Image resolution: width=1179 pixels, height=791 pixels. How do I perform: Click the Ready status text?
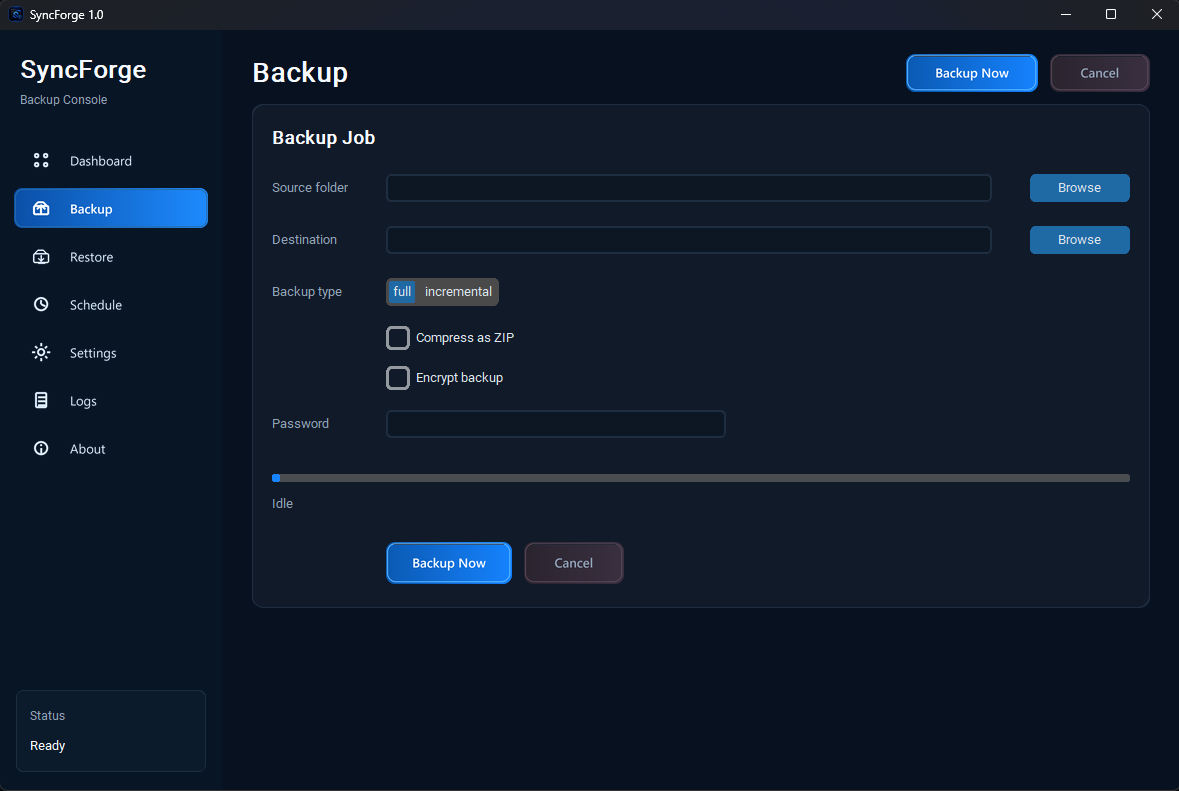(x=47, y=746)
